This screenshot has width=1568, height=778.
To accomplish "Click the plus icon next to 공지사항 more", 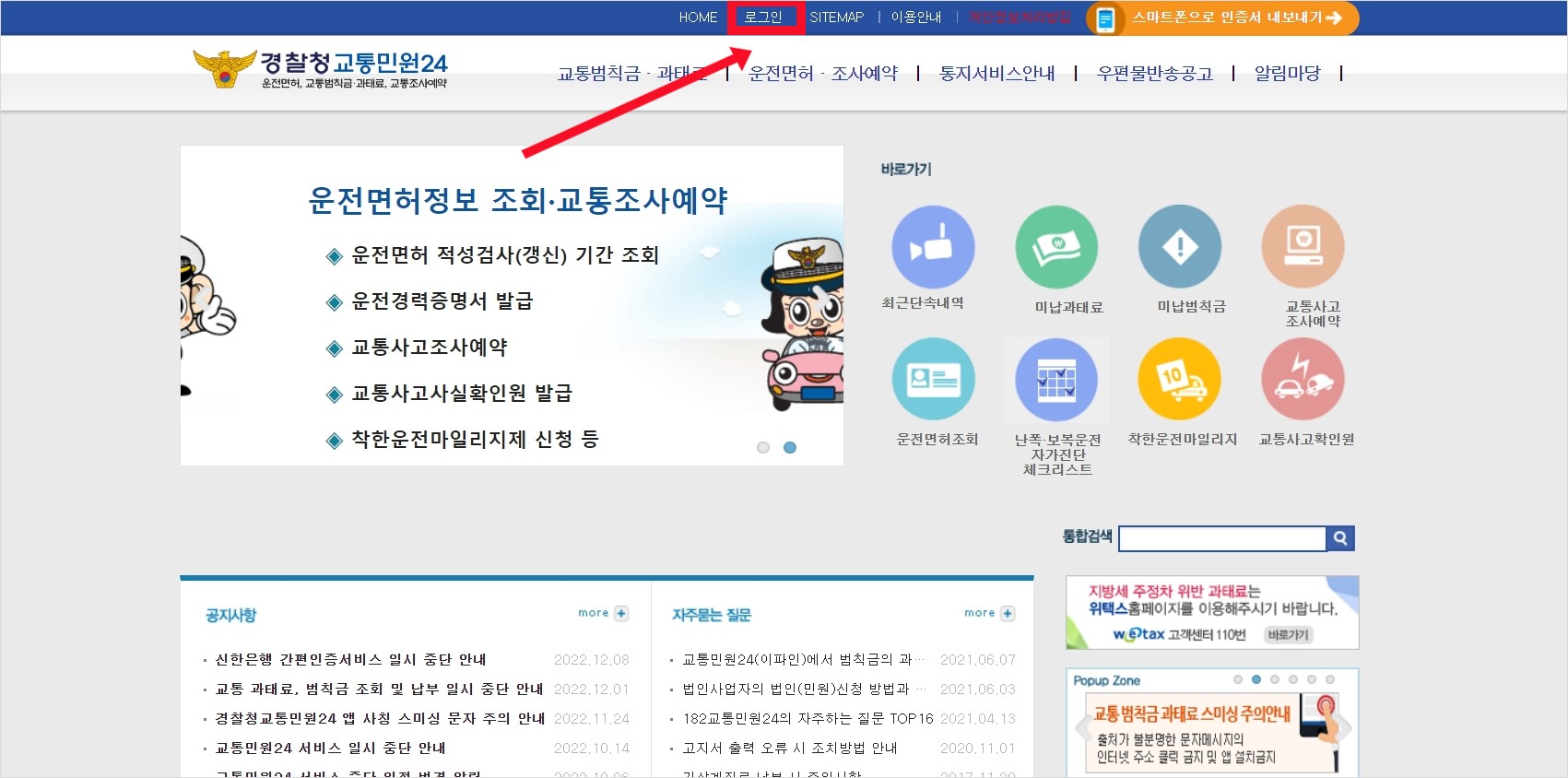I will (622, 613).
